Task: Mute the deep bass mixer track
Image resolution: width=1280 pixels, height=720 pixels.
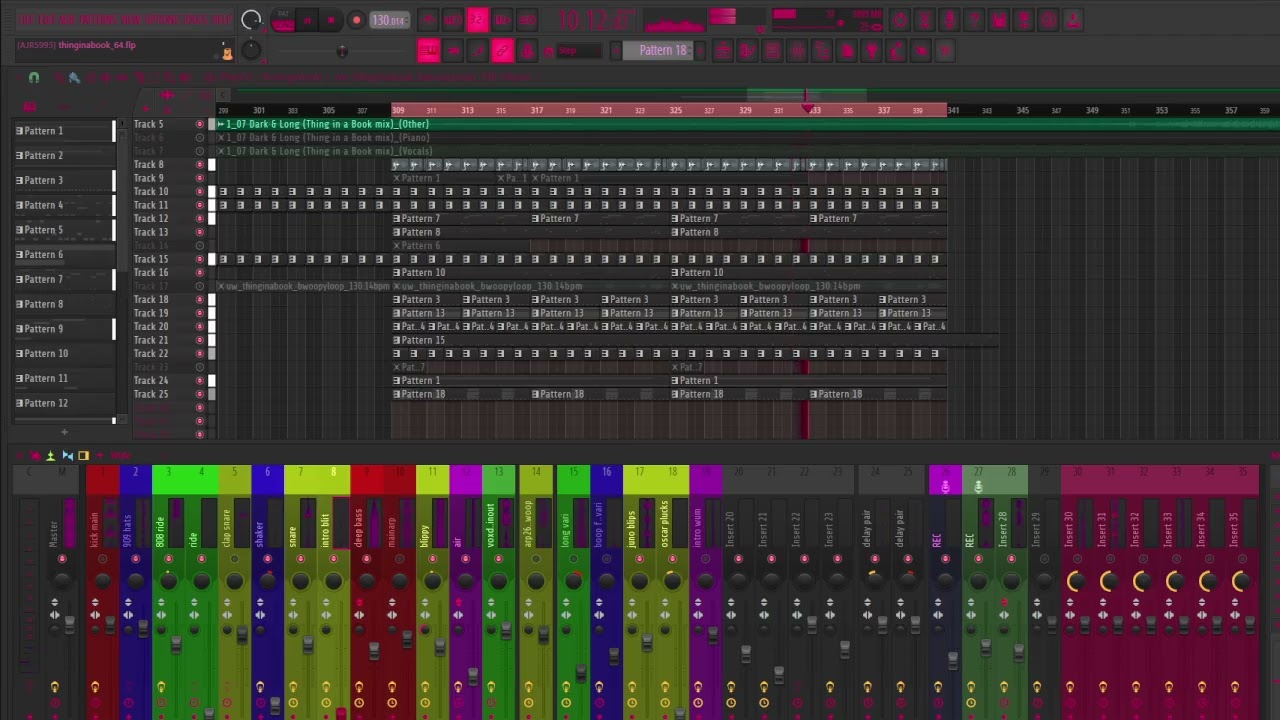Action: 366,559
